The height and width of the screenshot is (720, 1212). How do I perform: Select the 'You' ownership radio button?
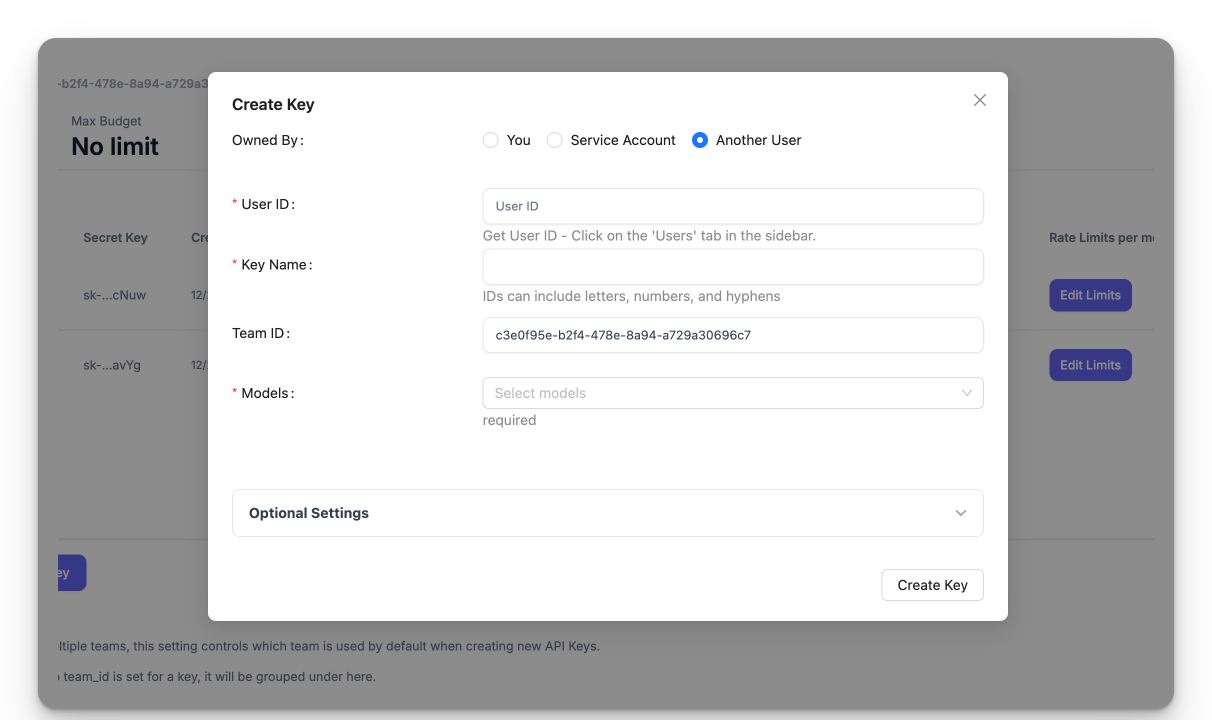(x=491, y=140)
